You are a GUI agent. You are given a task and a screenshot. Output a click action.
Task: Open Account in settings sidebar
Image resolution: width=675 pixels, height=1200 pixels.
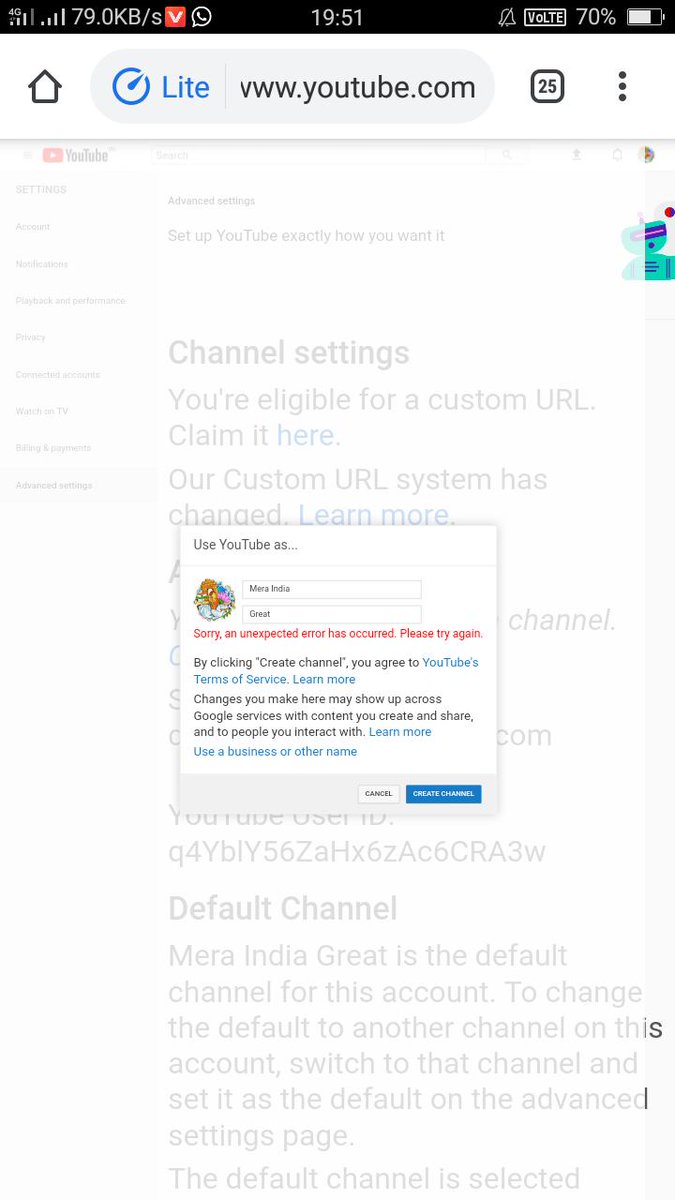pos(33,227)
